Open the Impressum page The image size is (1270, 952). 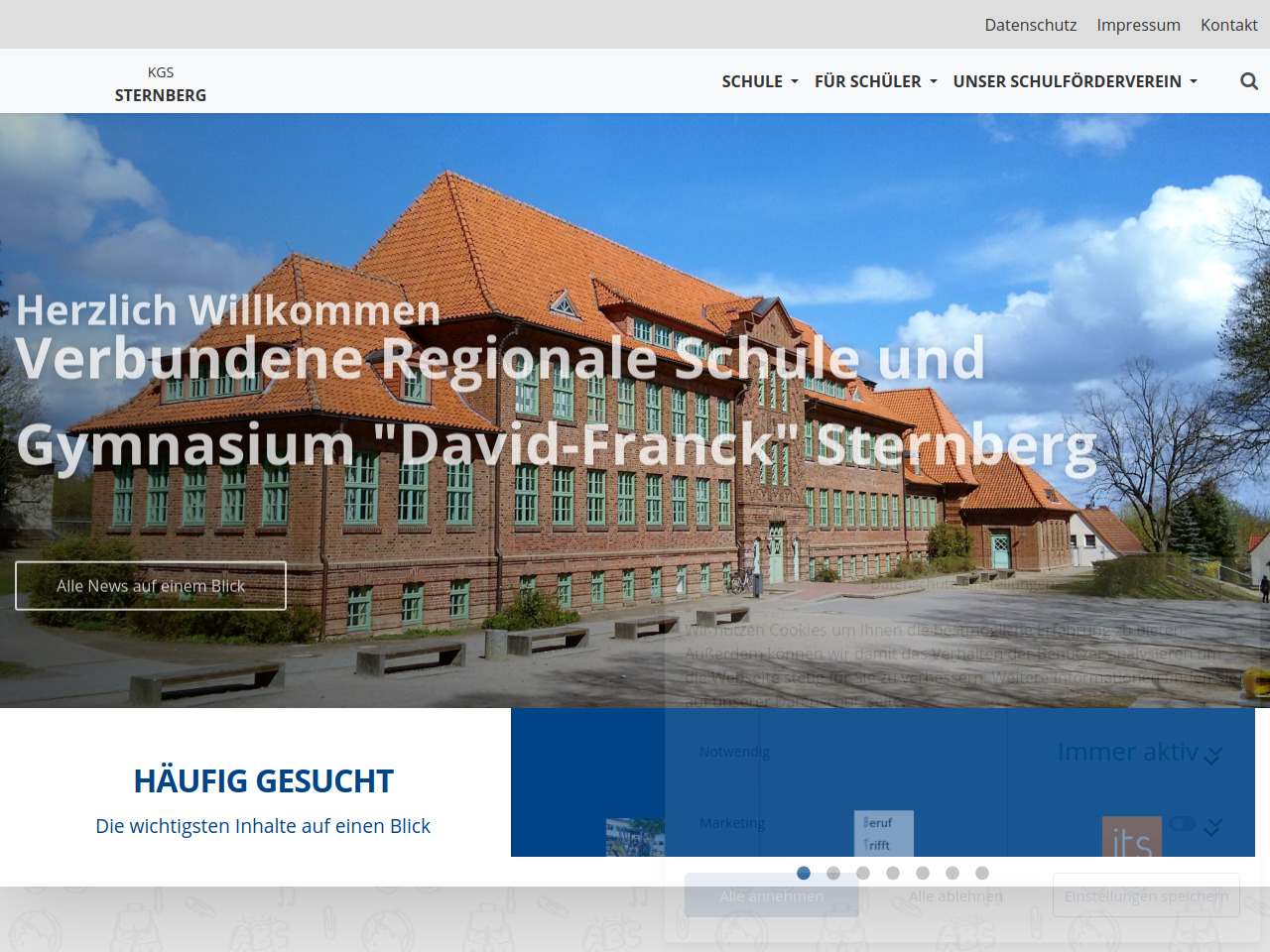[x=1138, y=25]
